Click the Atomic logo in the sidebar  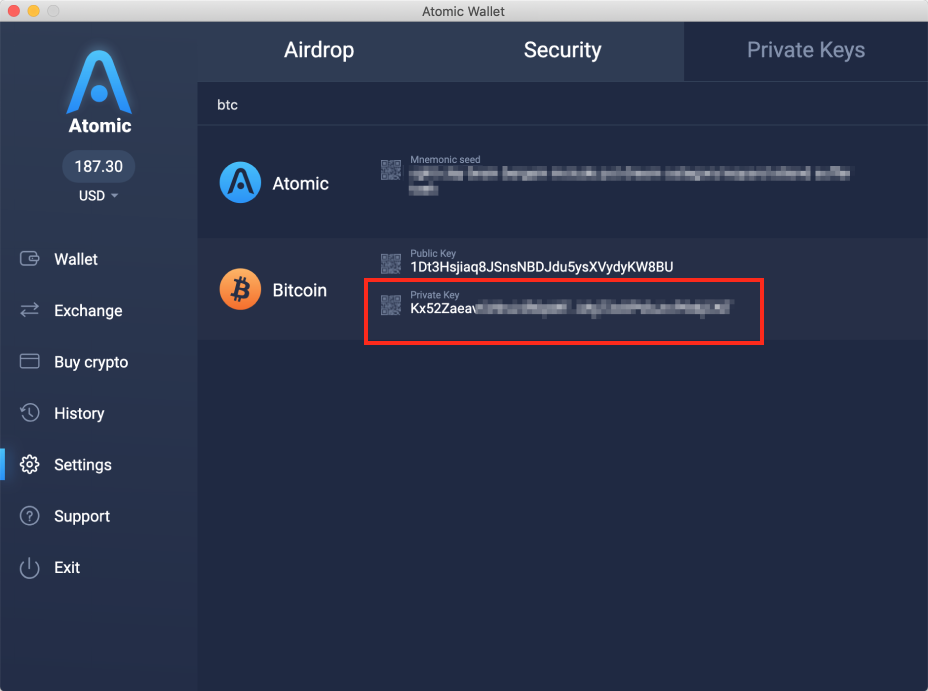[x=99, y=92]
